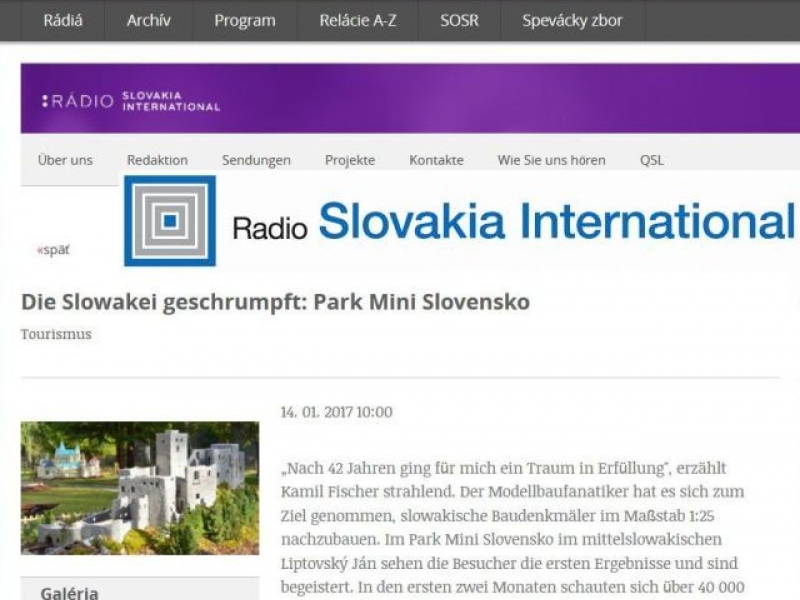Click the quote beginning Nach 42 Jahren
Image resolution: width=800 pixels, height=600 pixels.
(474, 468)
